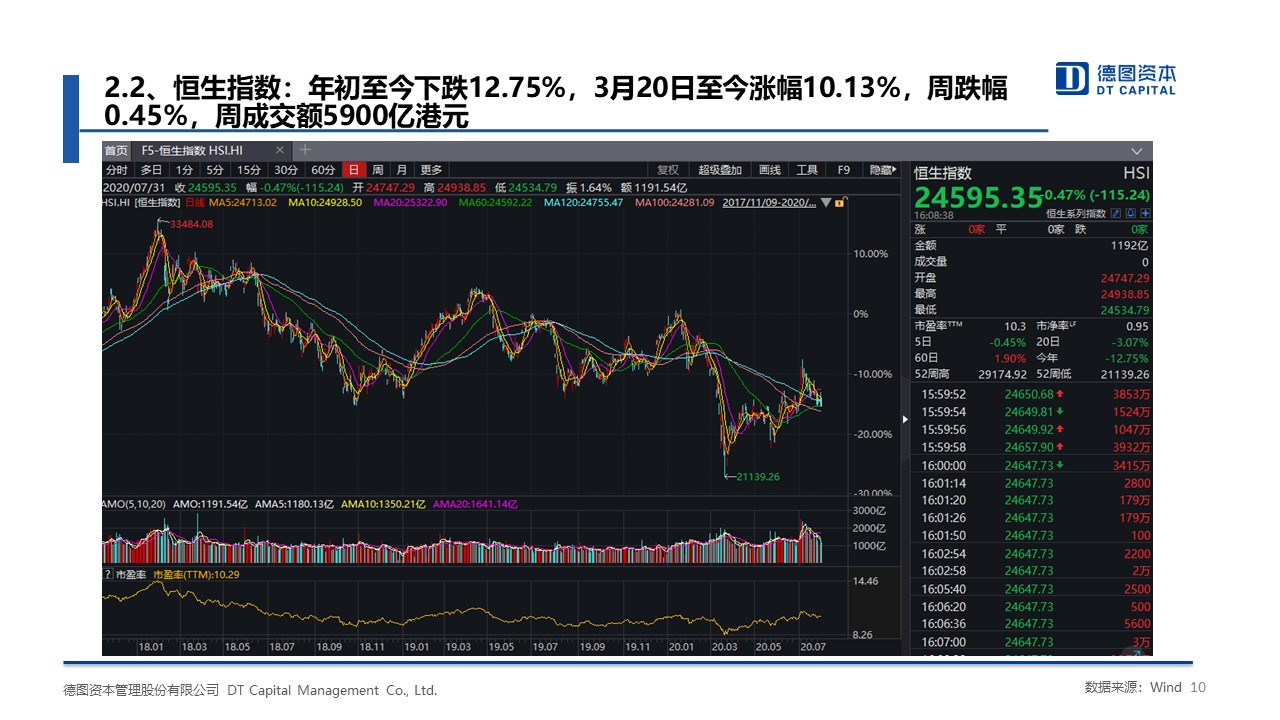Click the 恒生指数 title in quote panel

pos(943,173)
